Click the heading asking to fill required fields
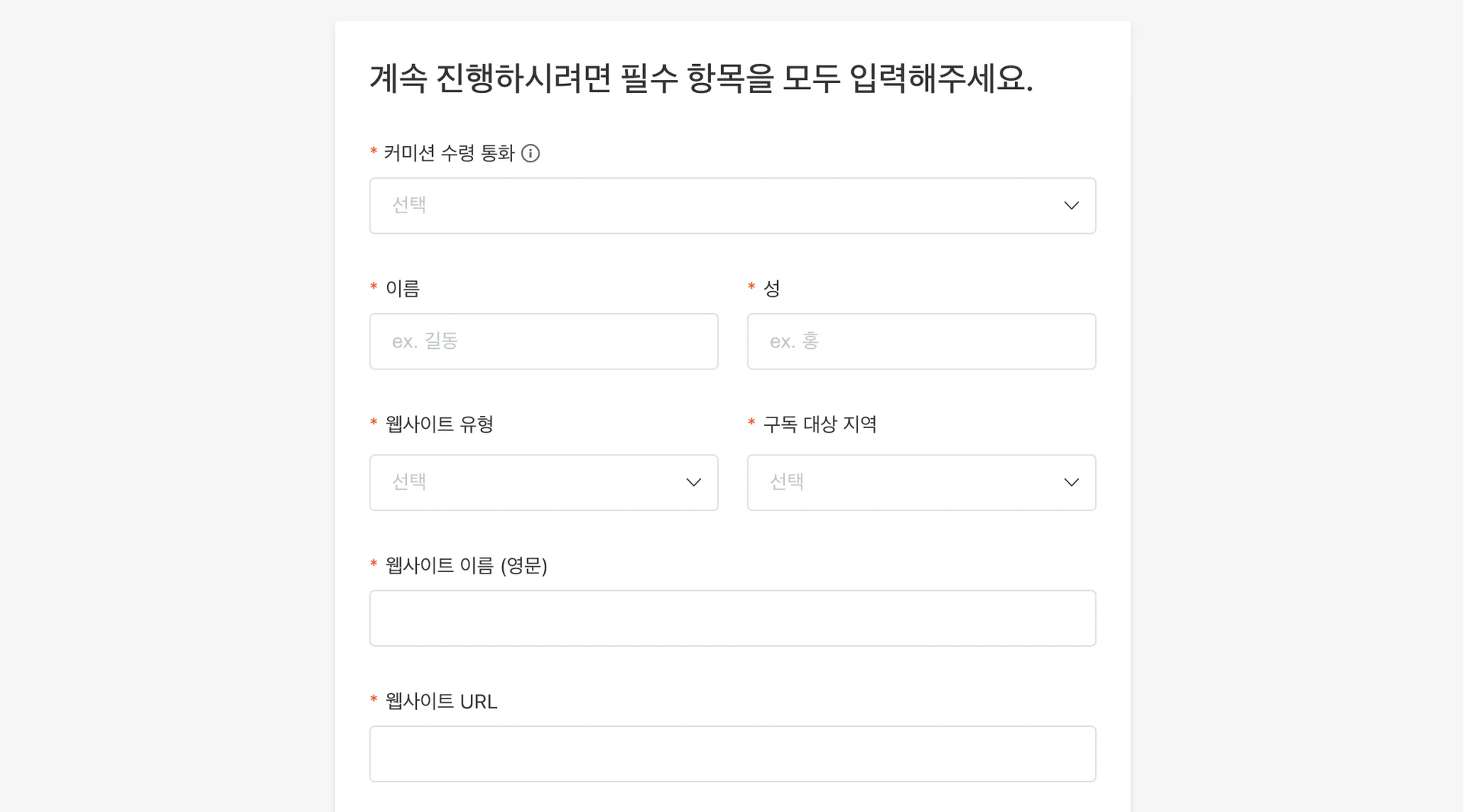Screen dimensions: 1463x812 pyautogui.click(x=703, y=78)
